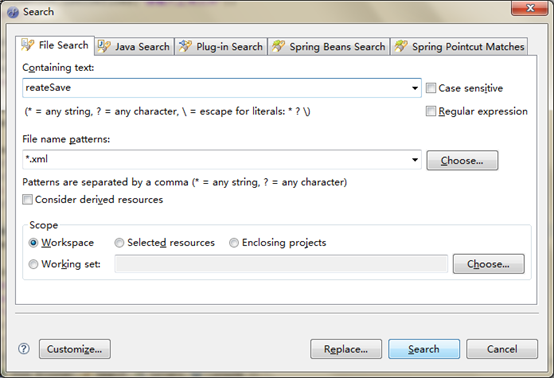Click the Spring Pointcut Matches icon

click(x=401, y=47)
